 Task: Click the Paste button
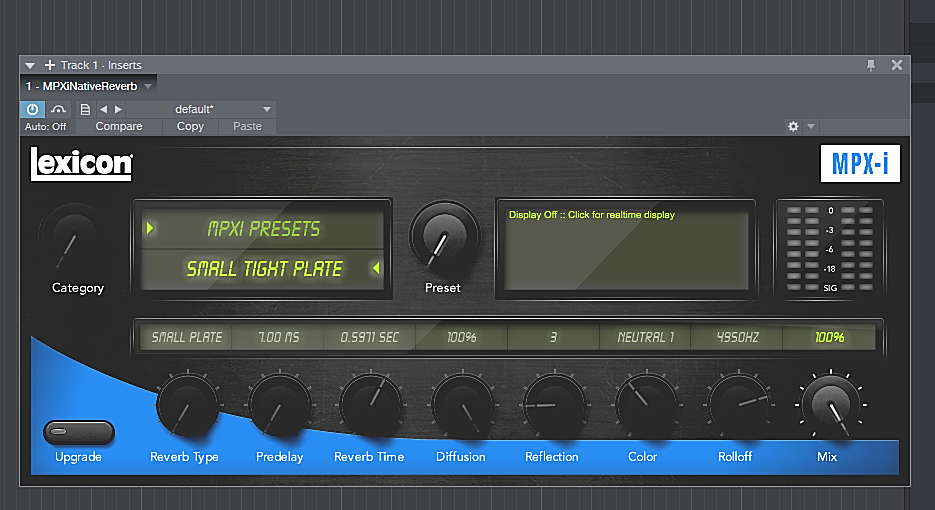click(247, 126)
